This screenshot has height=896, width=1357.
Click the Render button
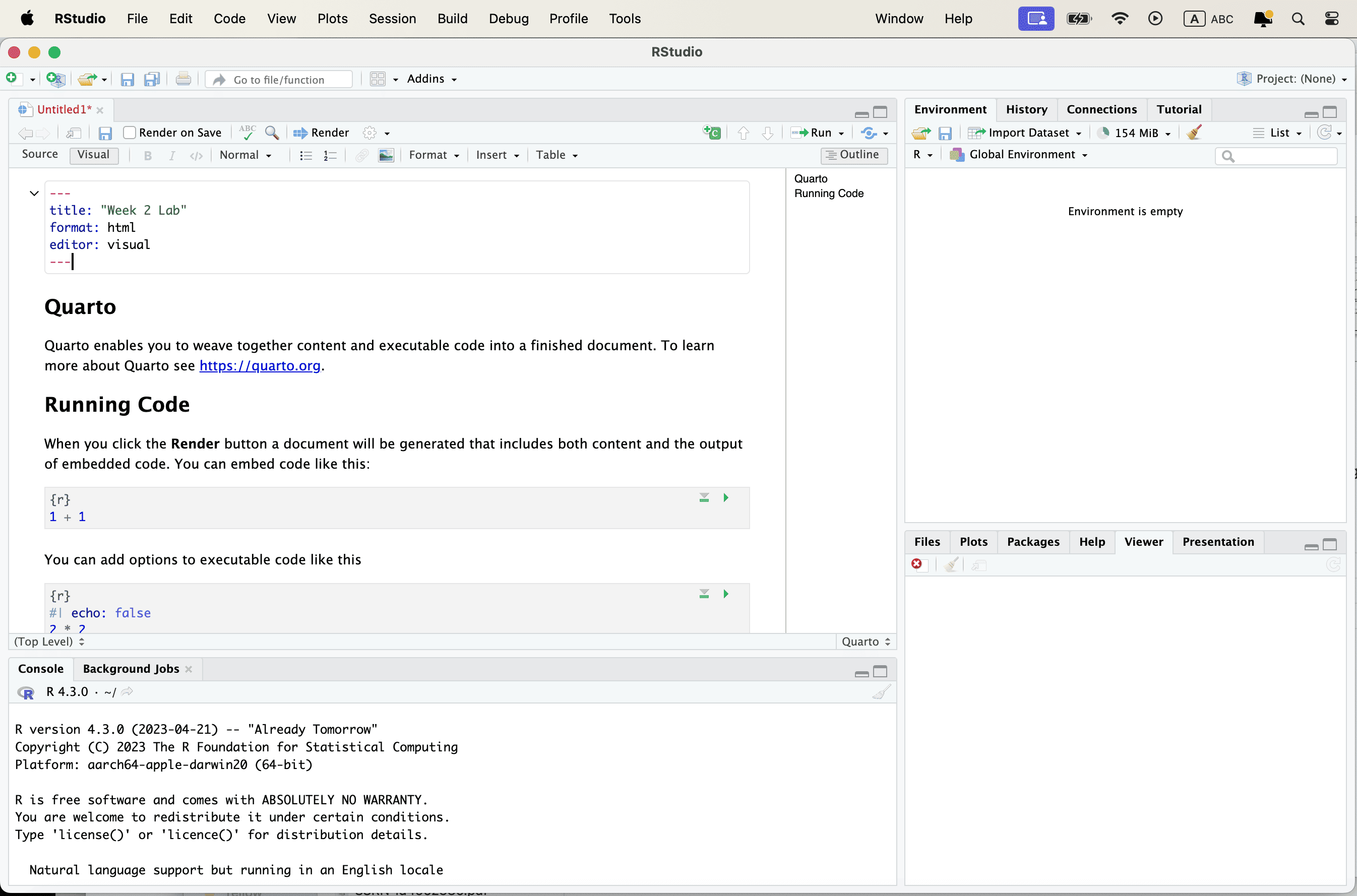pyautogui.click(x=321, y=133)
